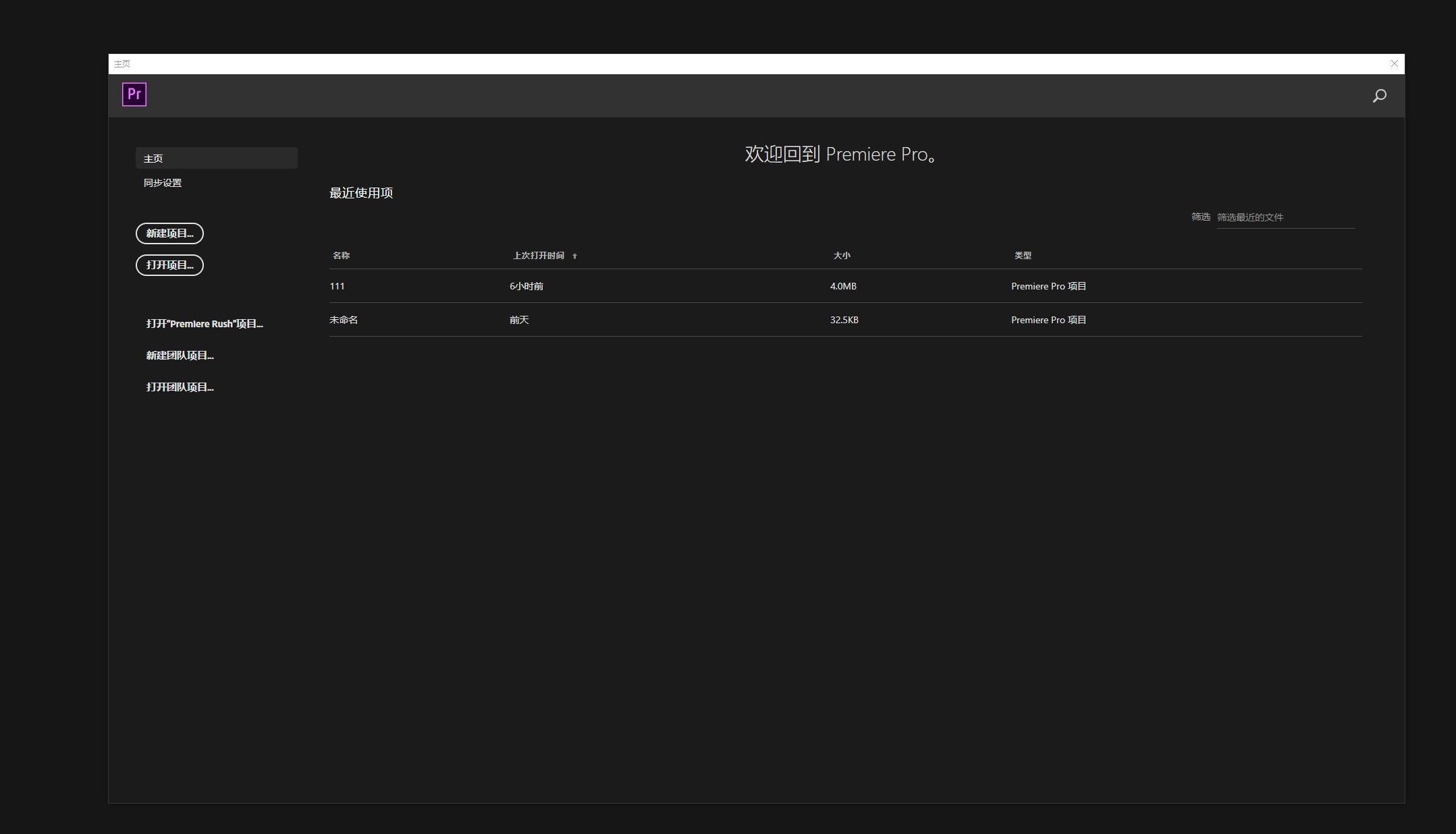Open the 同步设置 sidebar item

(163, 183)
